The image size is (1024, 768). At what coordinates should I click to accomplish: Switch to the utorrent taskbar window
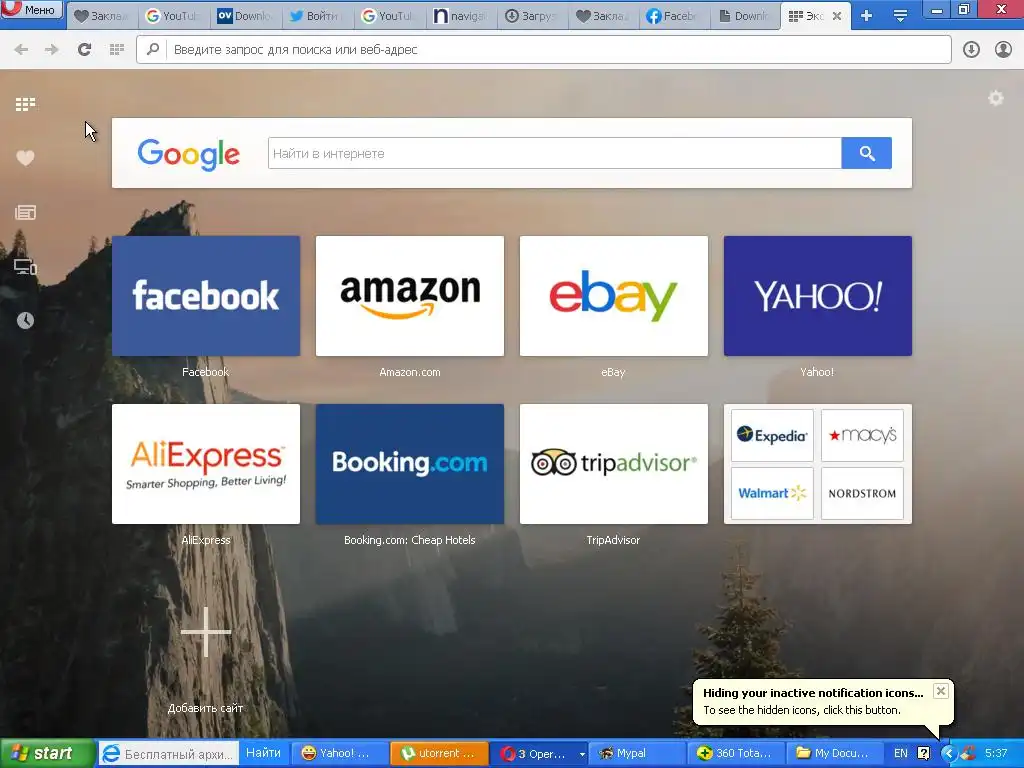coord(439,754)
